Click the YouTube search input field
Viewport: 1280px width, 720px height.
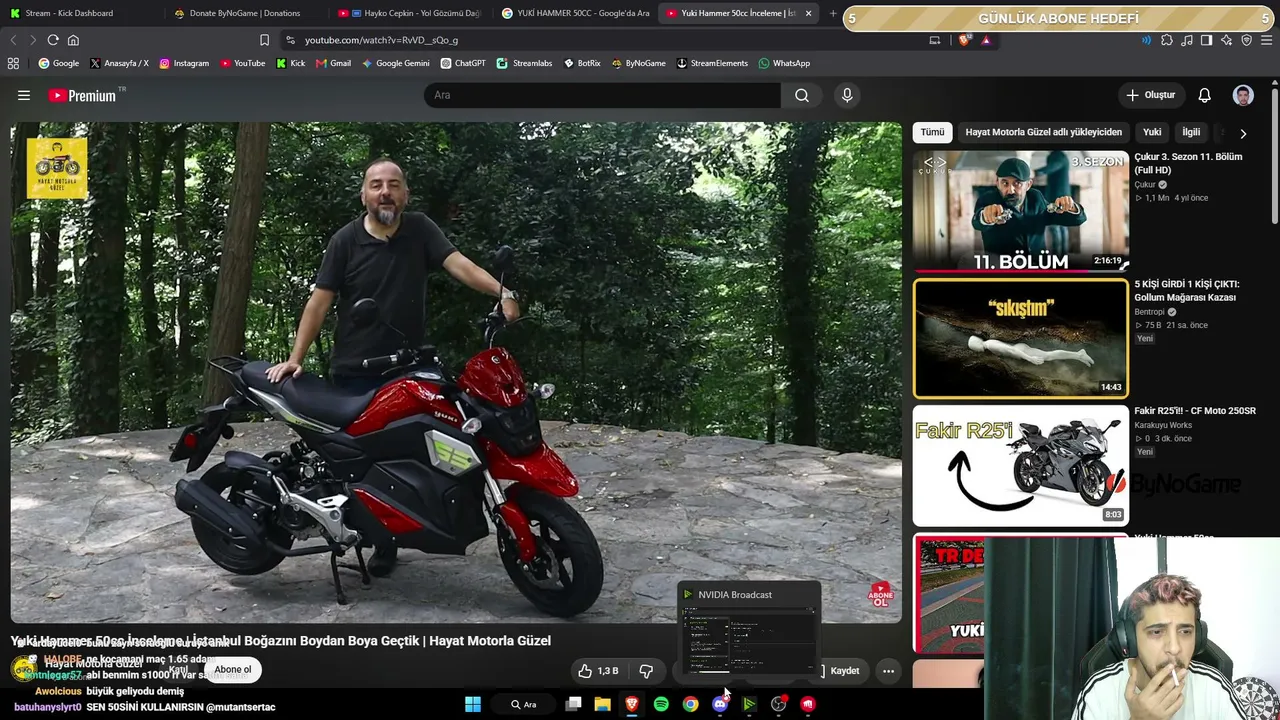pos(602,95)
